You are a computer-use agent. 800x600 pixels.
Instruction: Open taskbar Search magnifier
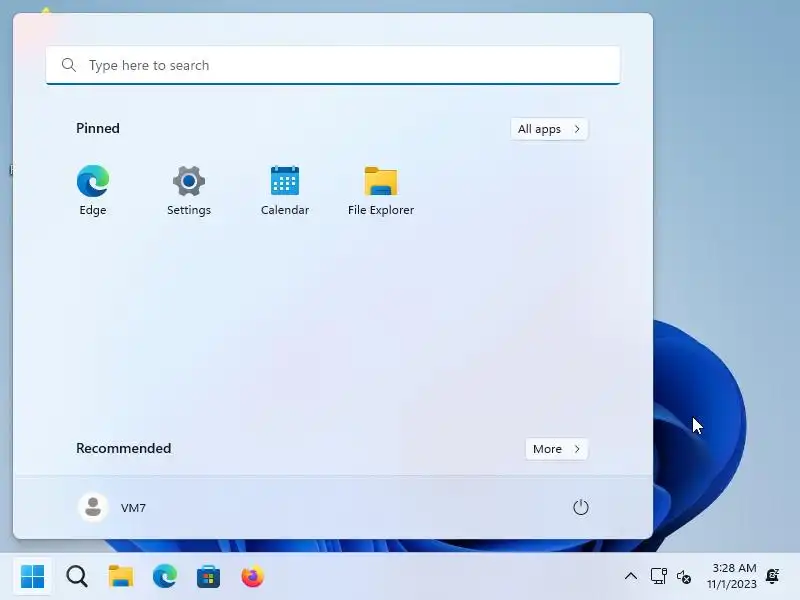point(77,577)
